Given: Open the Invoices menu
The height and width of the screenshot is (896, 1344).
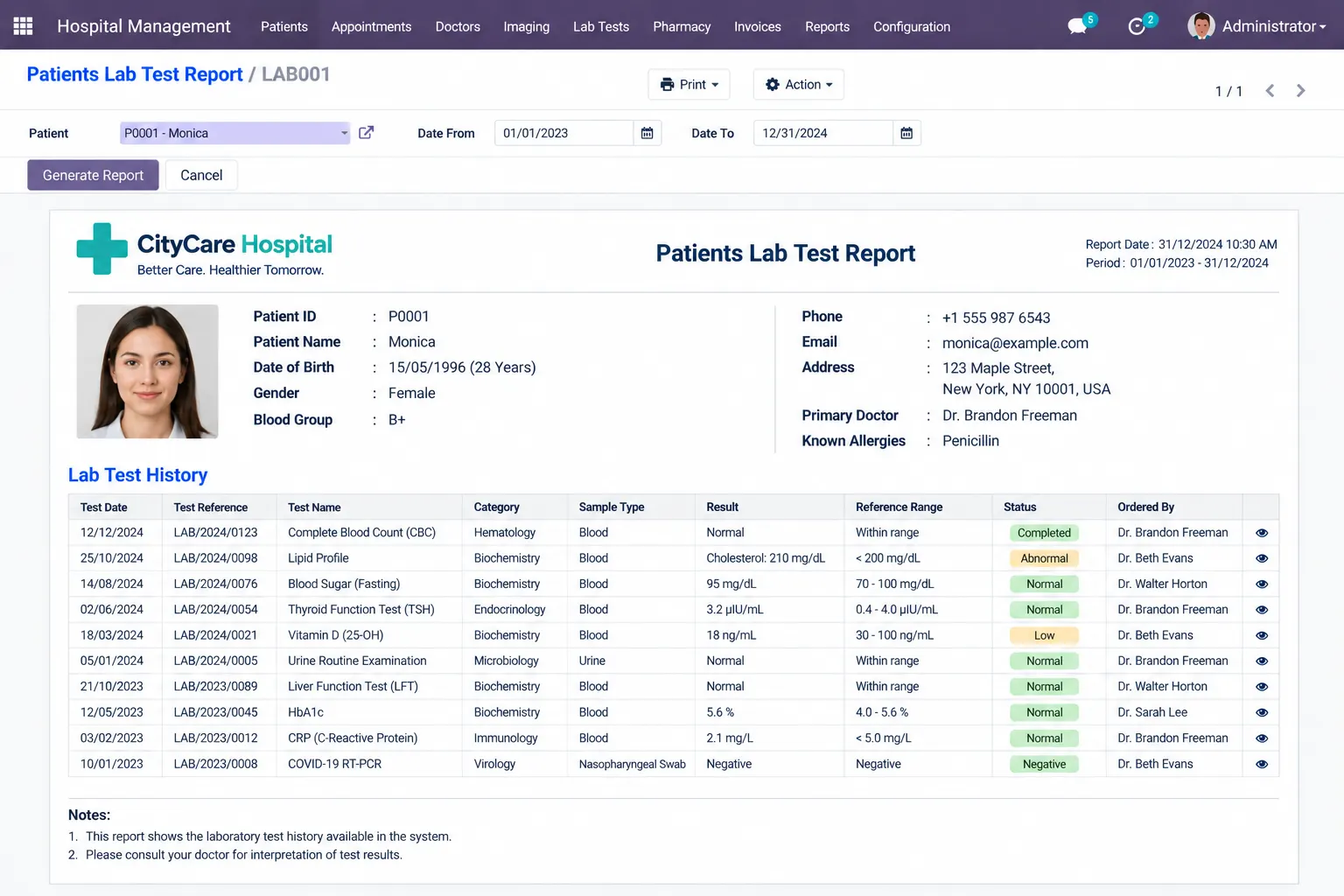Looking at the screenshot, I should (x=758, y=26).
